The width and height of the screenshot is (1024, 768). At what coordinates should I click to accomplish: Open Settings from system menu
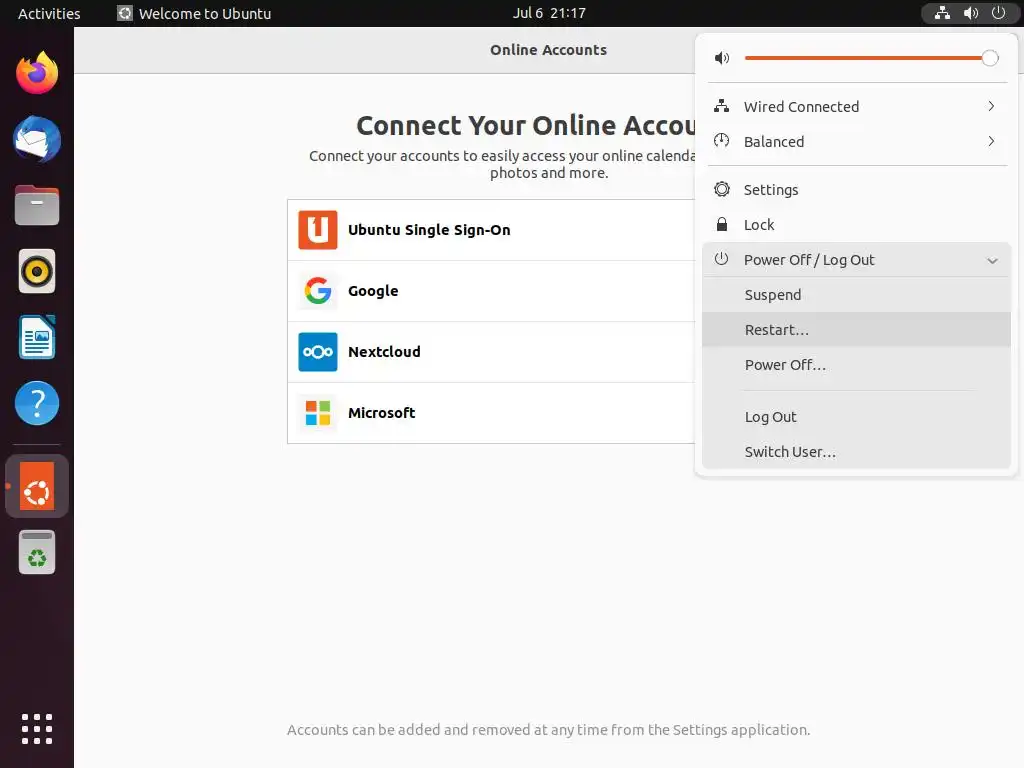point(857,190)
